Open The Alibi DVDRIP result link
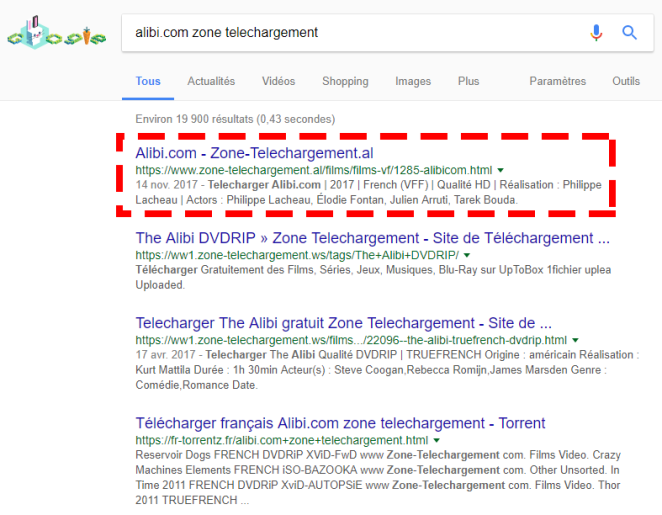 372,238
